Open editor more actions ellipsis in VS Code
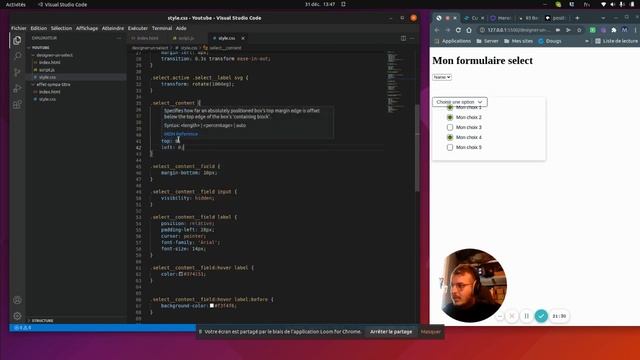 pos(412,38)
